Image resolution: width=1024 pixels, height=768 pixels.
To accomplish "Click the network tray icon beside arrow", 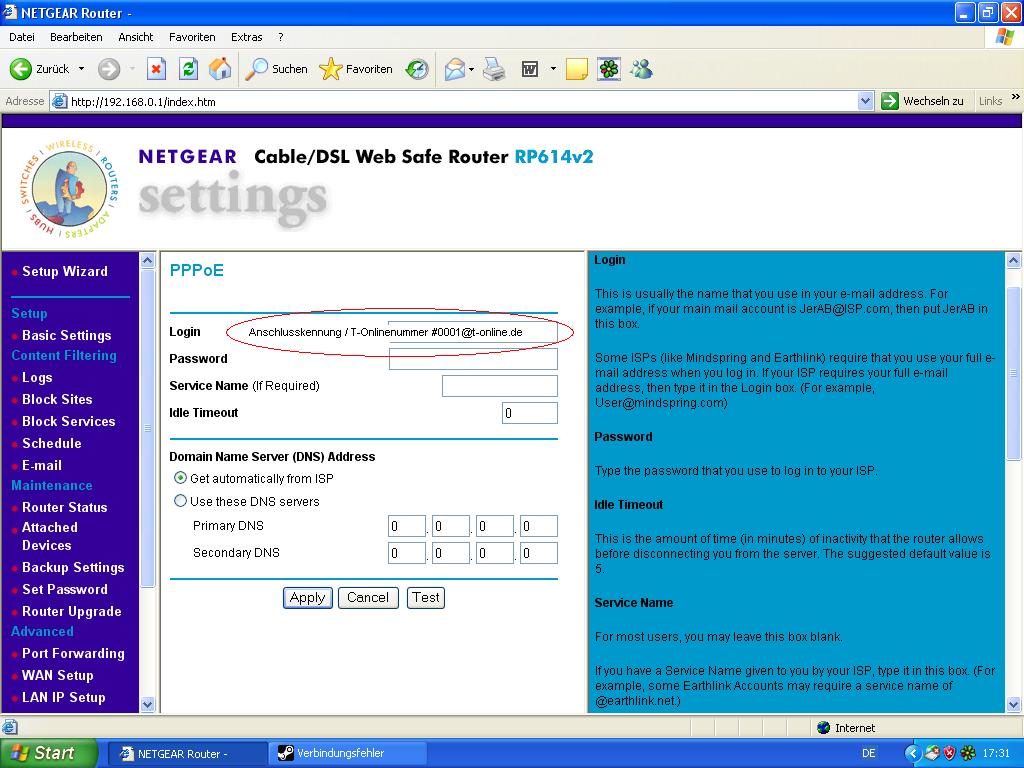I will pos(931,753).
